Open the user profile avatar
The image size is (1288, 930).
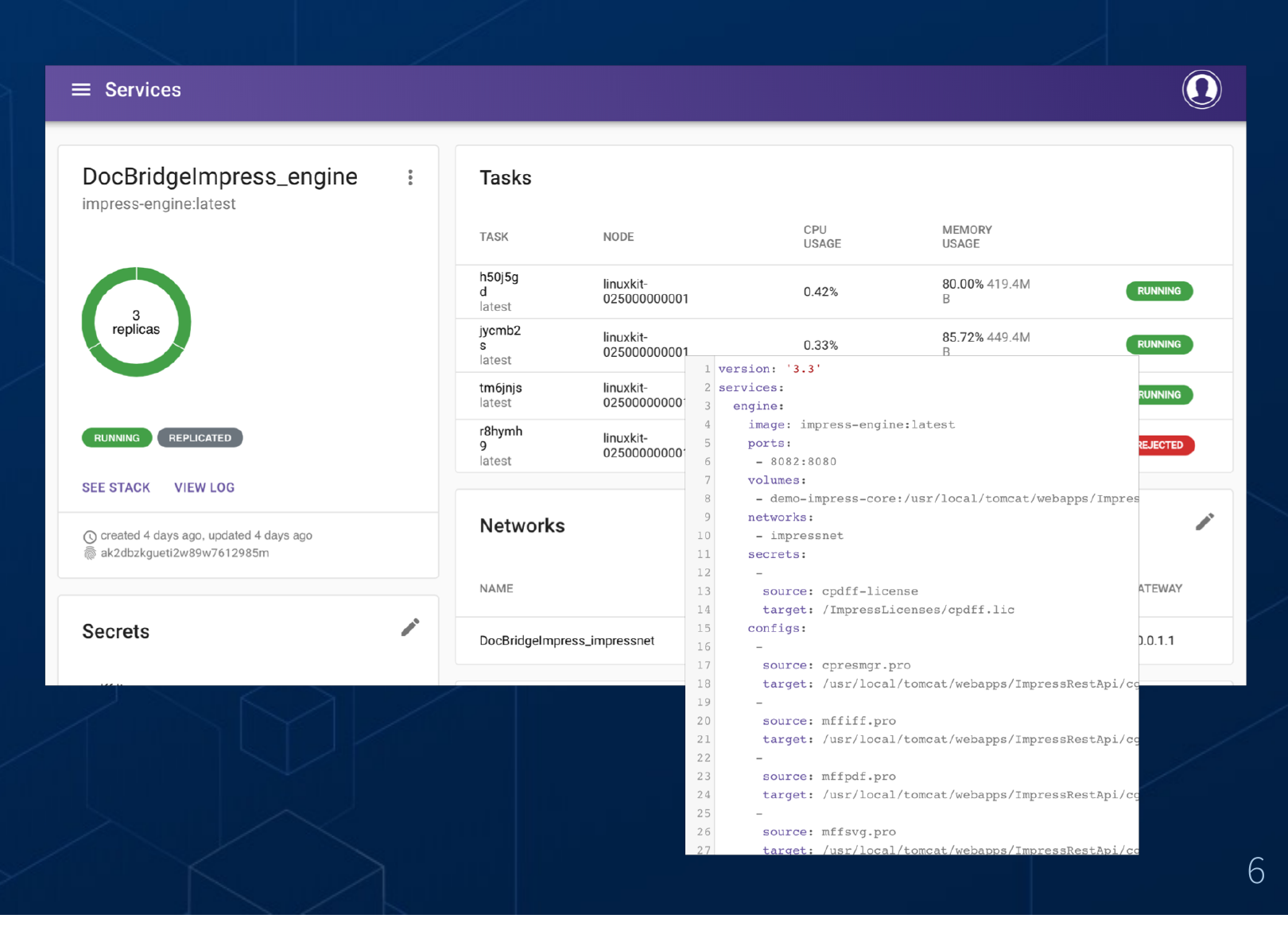tap(1201, 89)
